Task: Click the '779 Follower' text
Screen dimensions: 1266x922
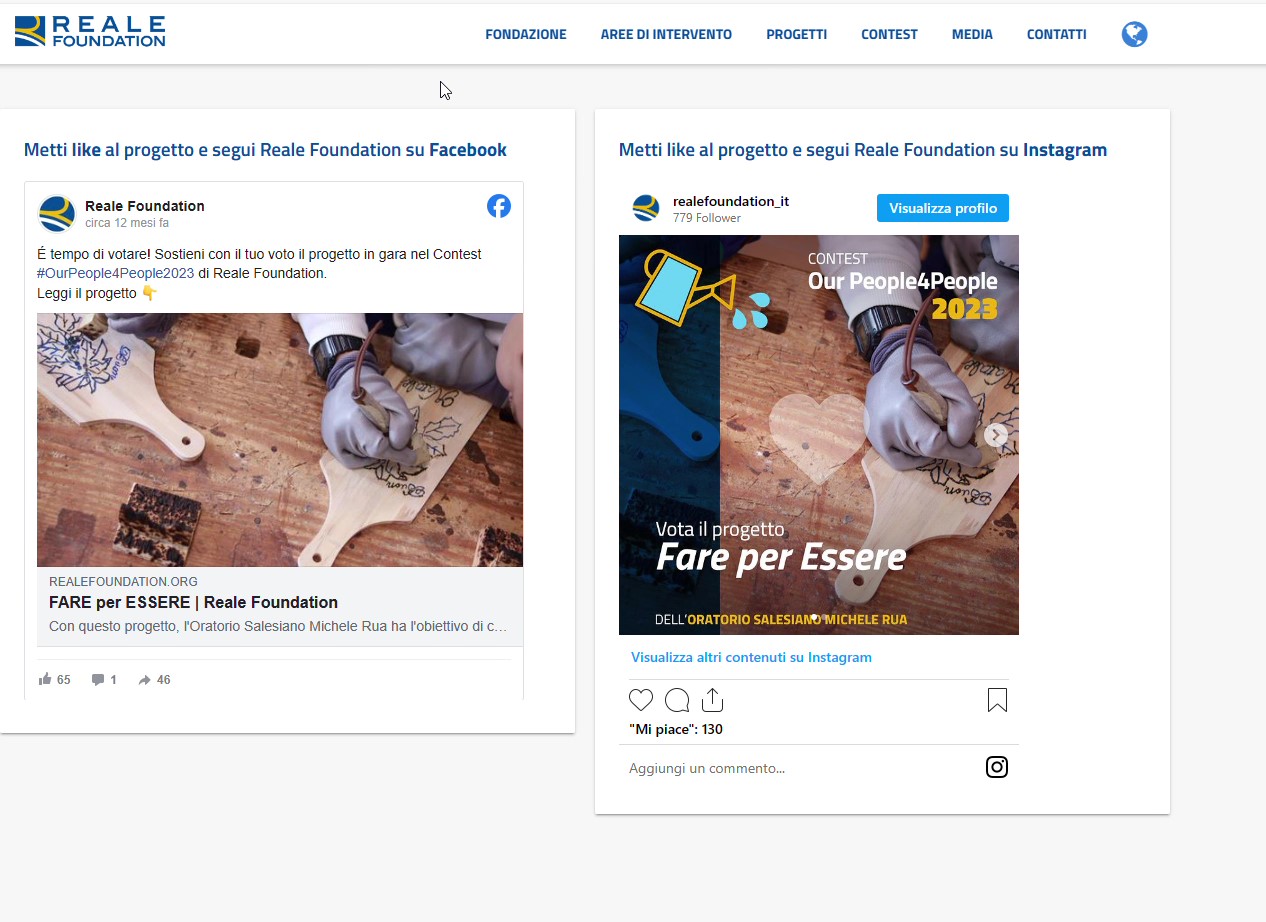Action: 707,217
